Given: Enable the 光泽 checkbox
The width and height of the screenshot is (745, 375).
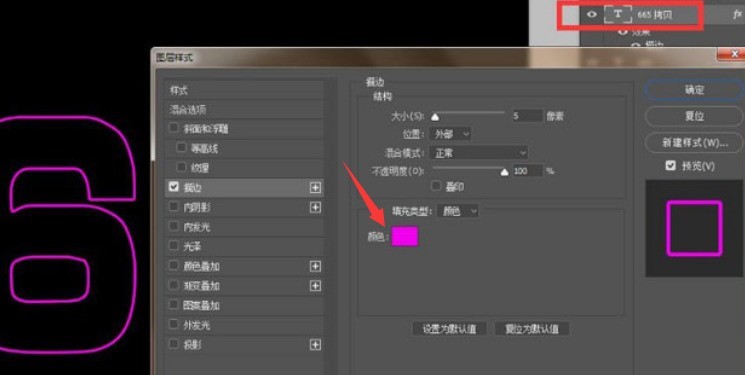Looking at the screenshot, I should point(173,246).
